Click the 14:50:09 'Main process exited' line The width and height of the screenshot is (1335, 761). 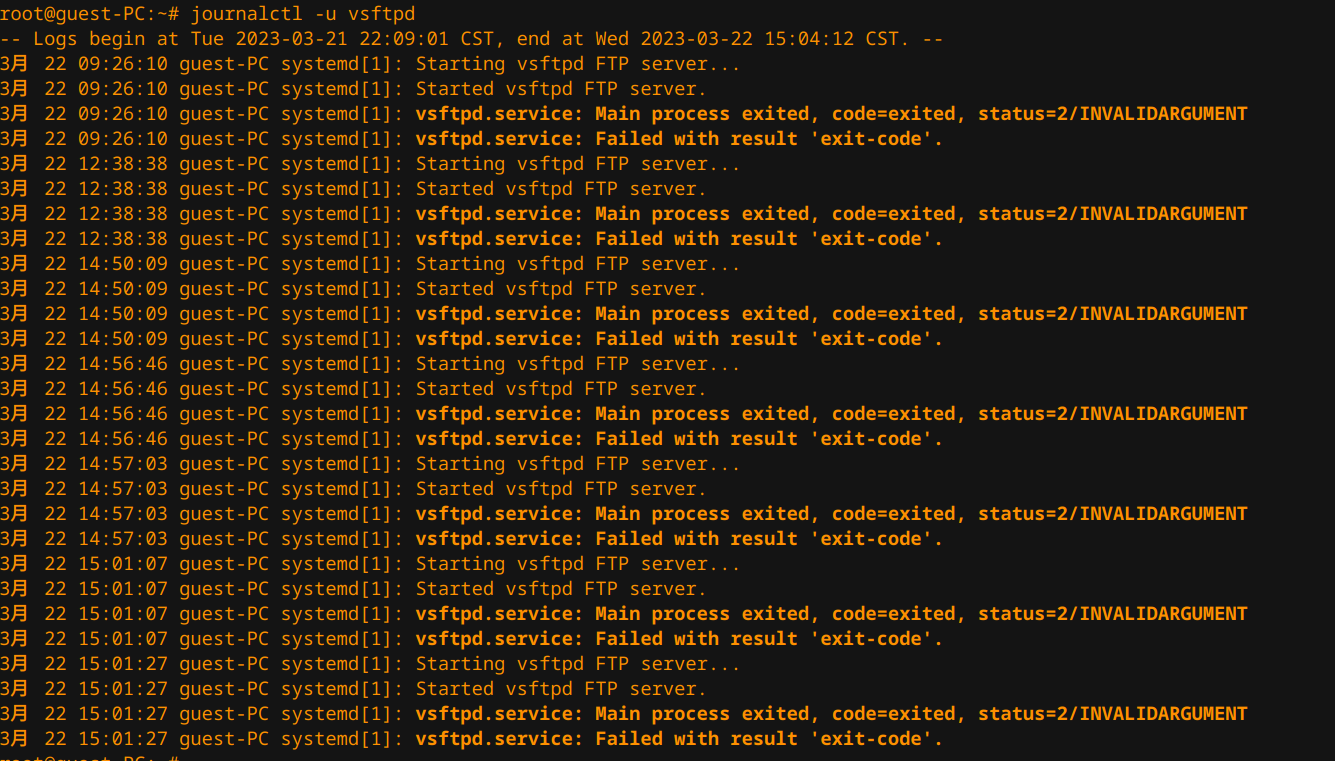624,314
